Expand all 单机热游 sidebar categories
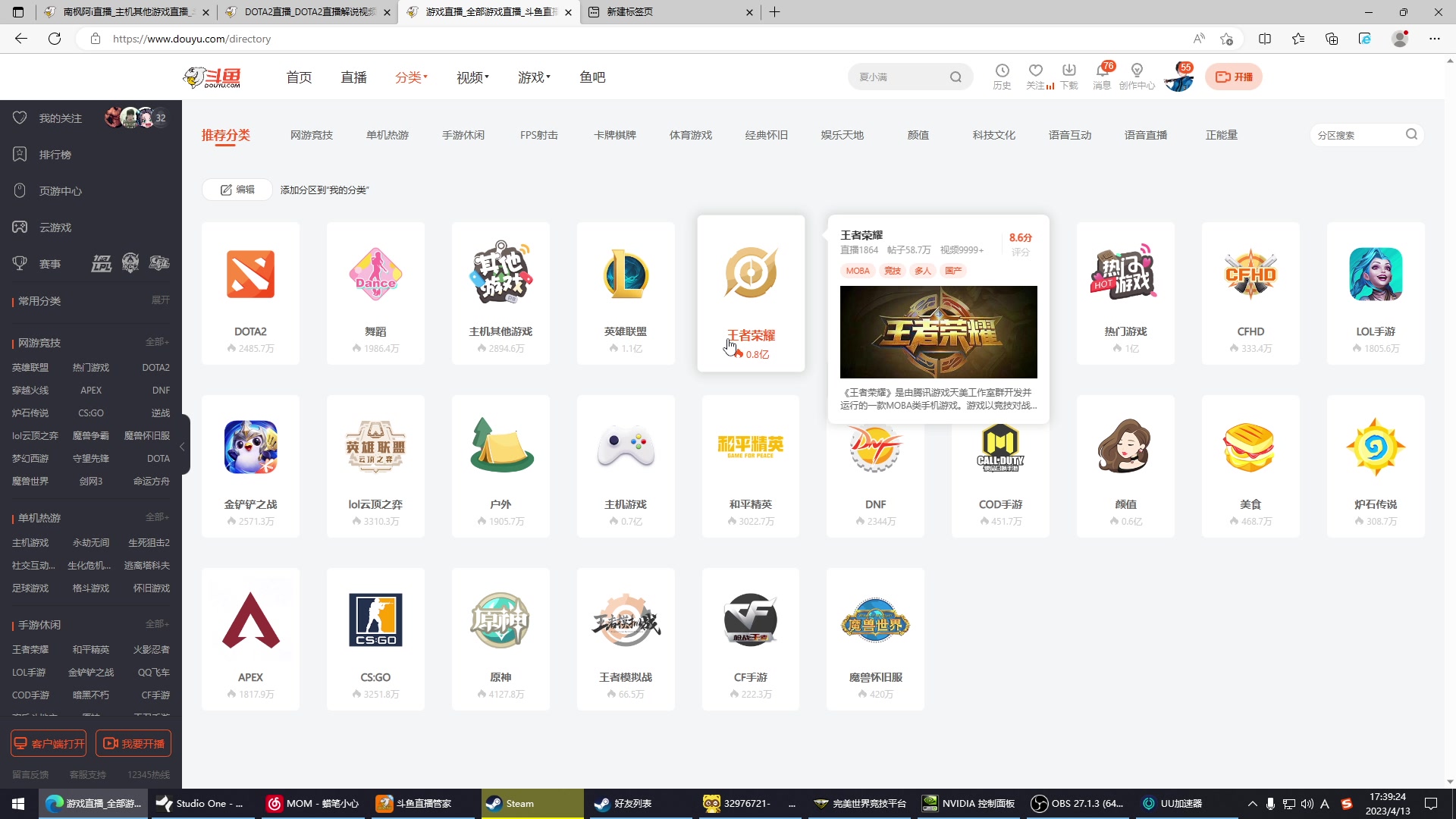The image size is (1456, 819). [158, 517]
